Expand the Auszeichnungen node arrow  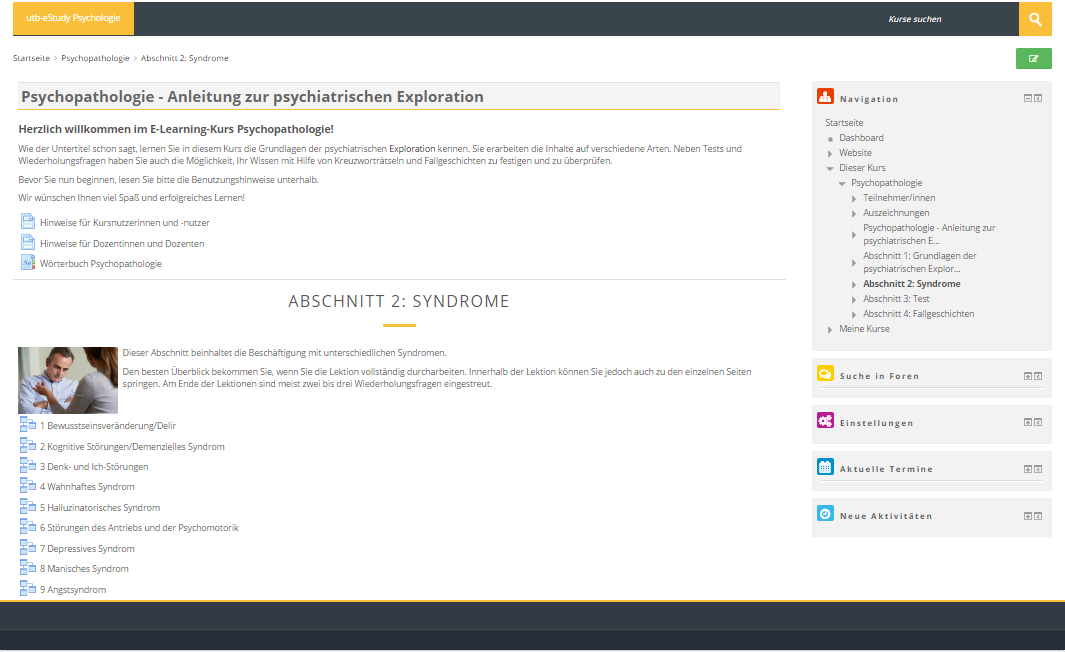coord(854,213)
